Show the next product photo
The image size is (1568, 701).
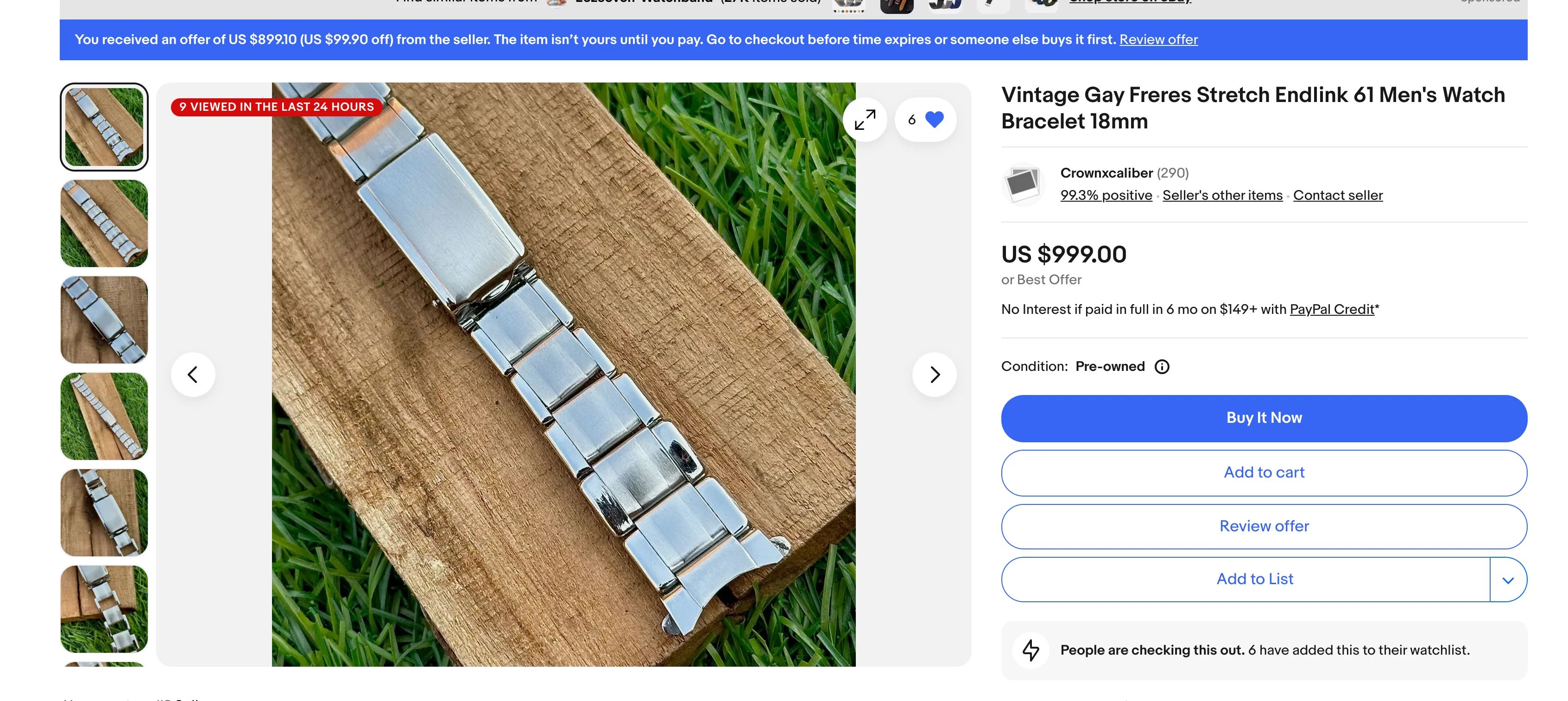coord(934,375)
